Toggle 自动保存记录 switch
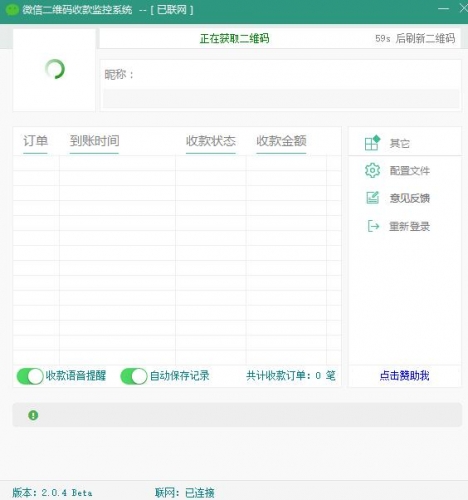468x500 pixels. tap(134, 376)
